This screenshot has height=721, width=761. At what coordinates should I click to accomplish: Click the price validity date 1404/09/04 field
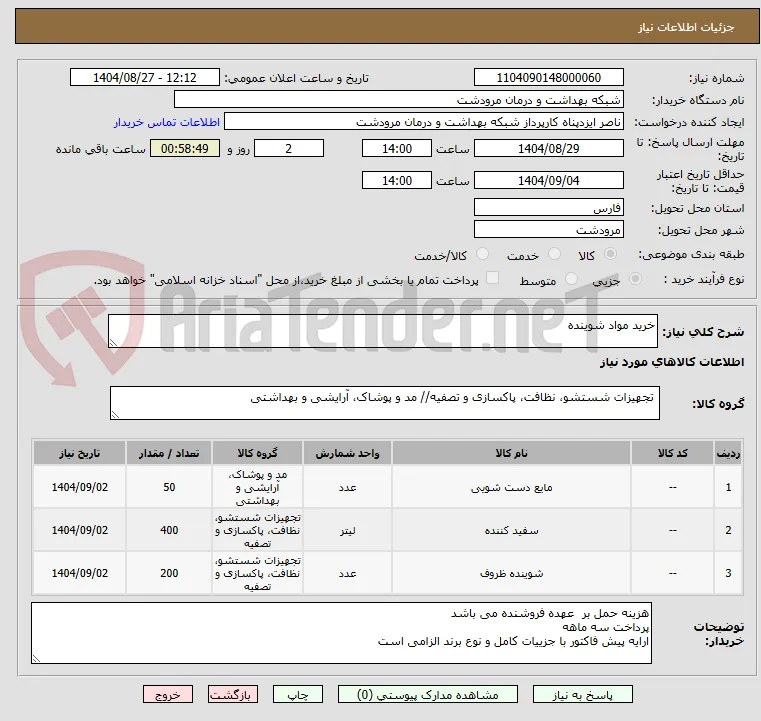click(x=548, y=180)
